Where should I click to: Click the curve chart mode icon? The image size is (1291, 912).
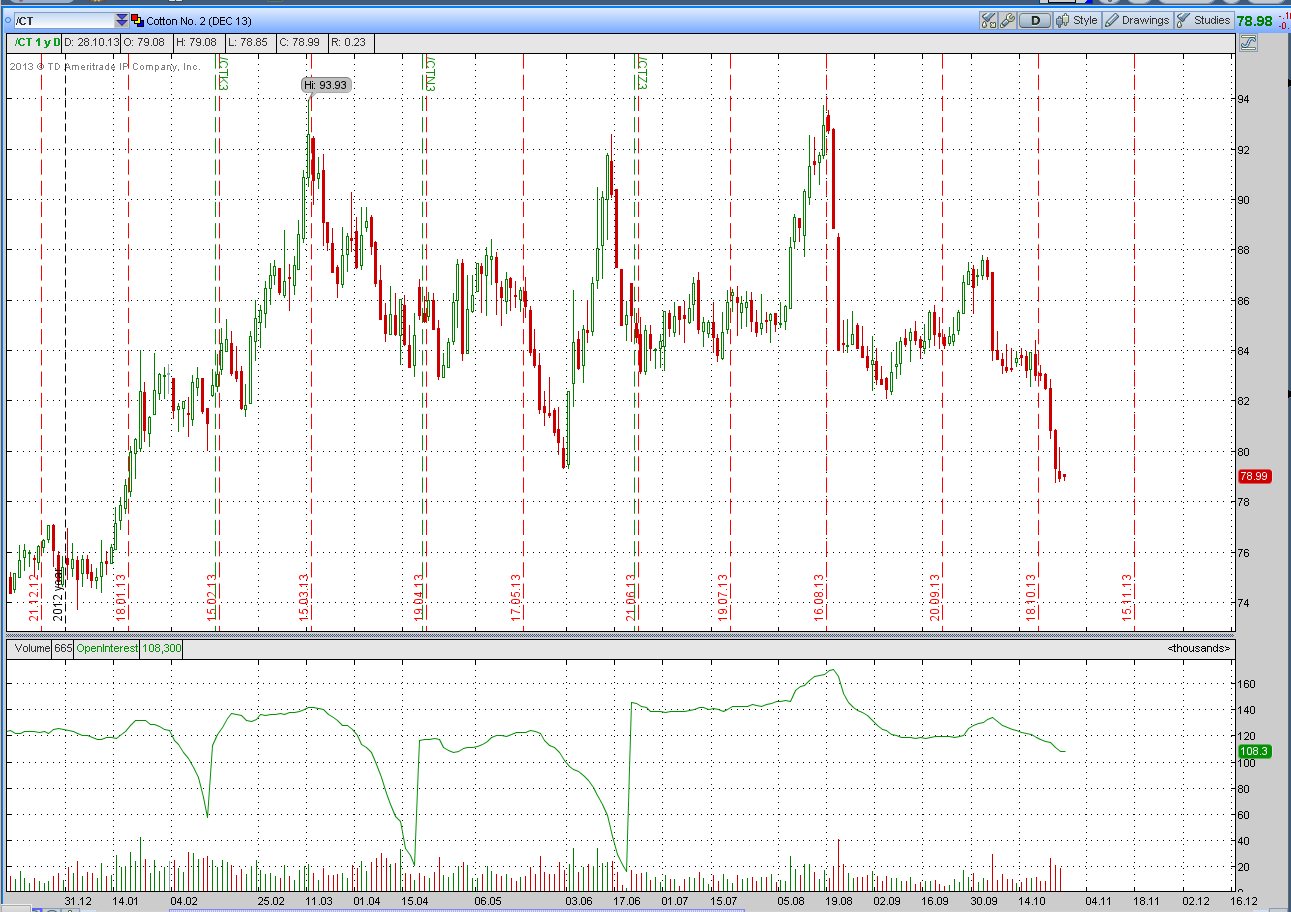tap(1247, 43)
